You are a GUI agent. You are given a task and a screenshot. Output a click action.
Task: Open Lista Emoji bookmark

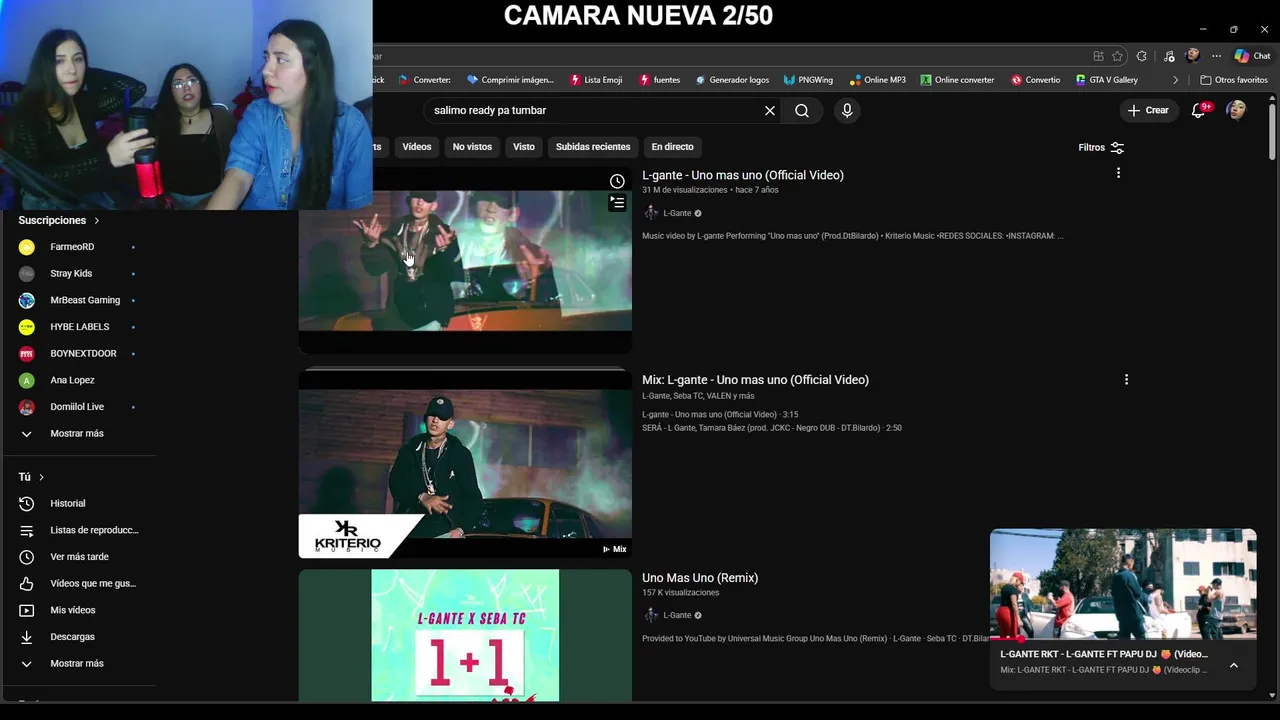point(595,80)
